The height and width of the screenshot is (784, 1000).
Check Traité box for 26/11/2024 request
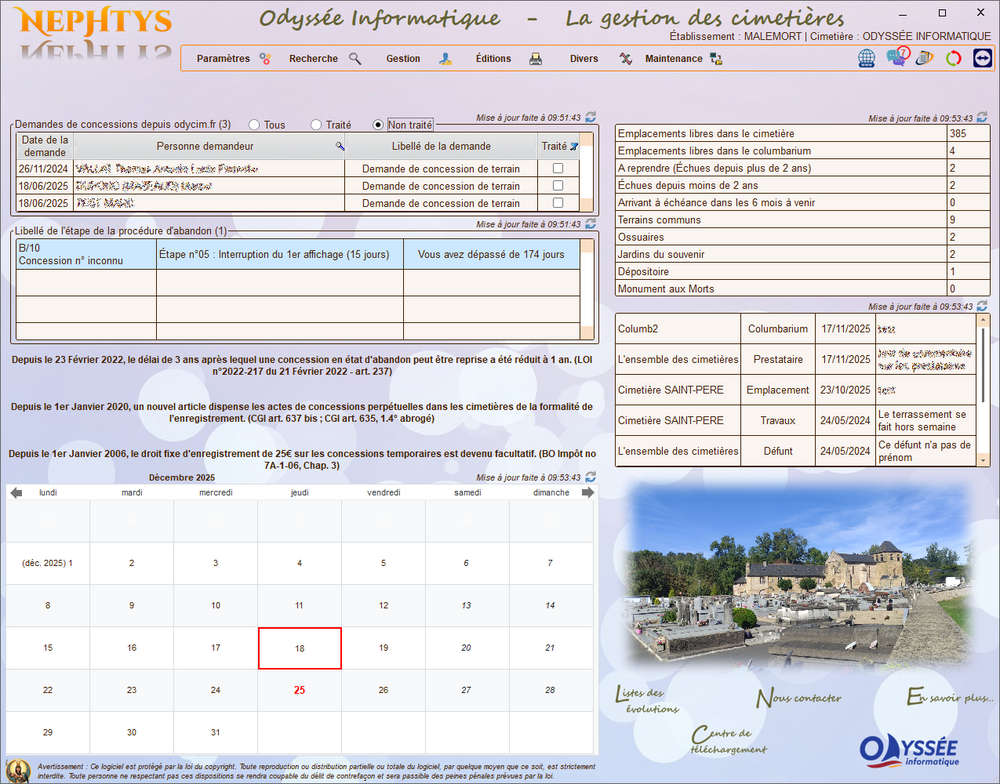coord(558,169)
